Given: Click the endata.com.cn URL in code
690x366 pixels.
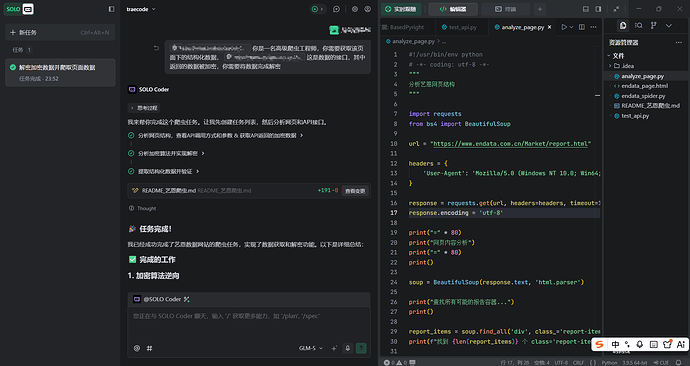Looking at the screenshot, I should click(x=510, y=144).
